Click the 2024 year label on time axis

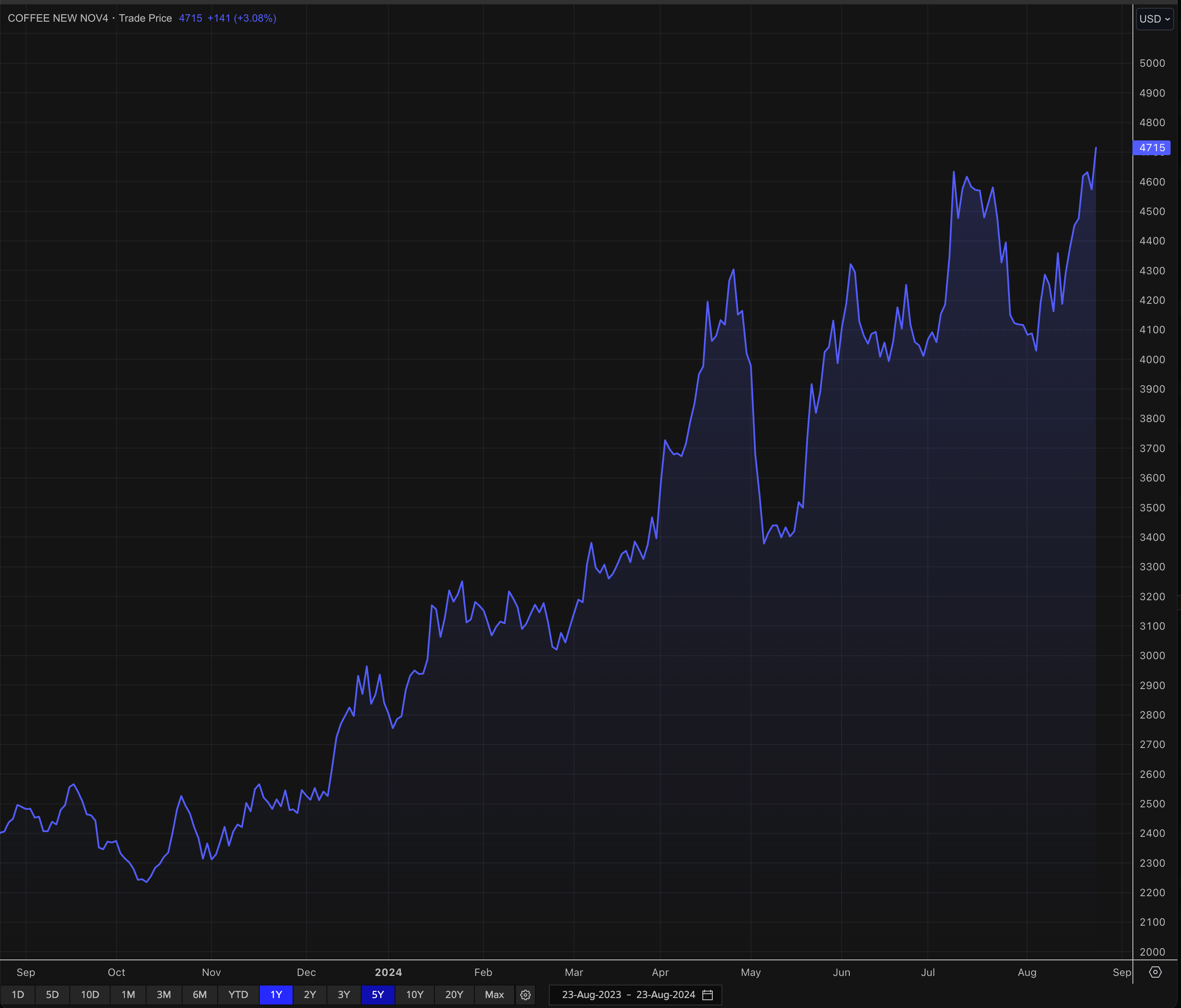[x=388, y=972]
